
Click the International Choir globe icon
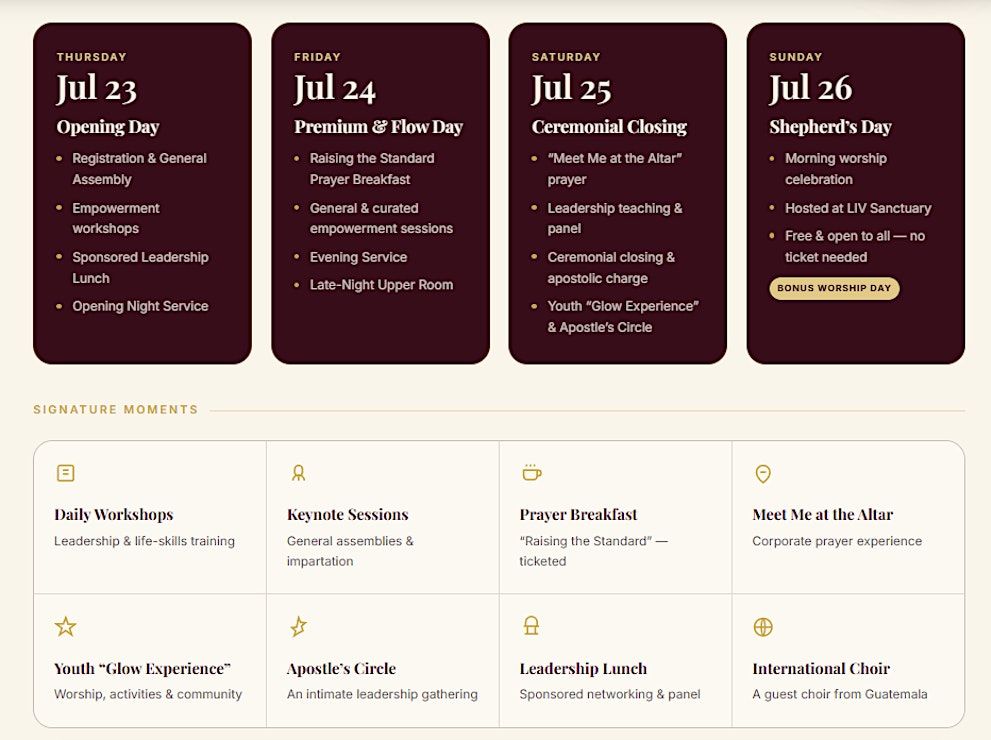coord(763,627)
